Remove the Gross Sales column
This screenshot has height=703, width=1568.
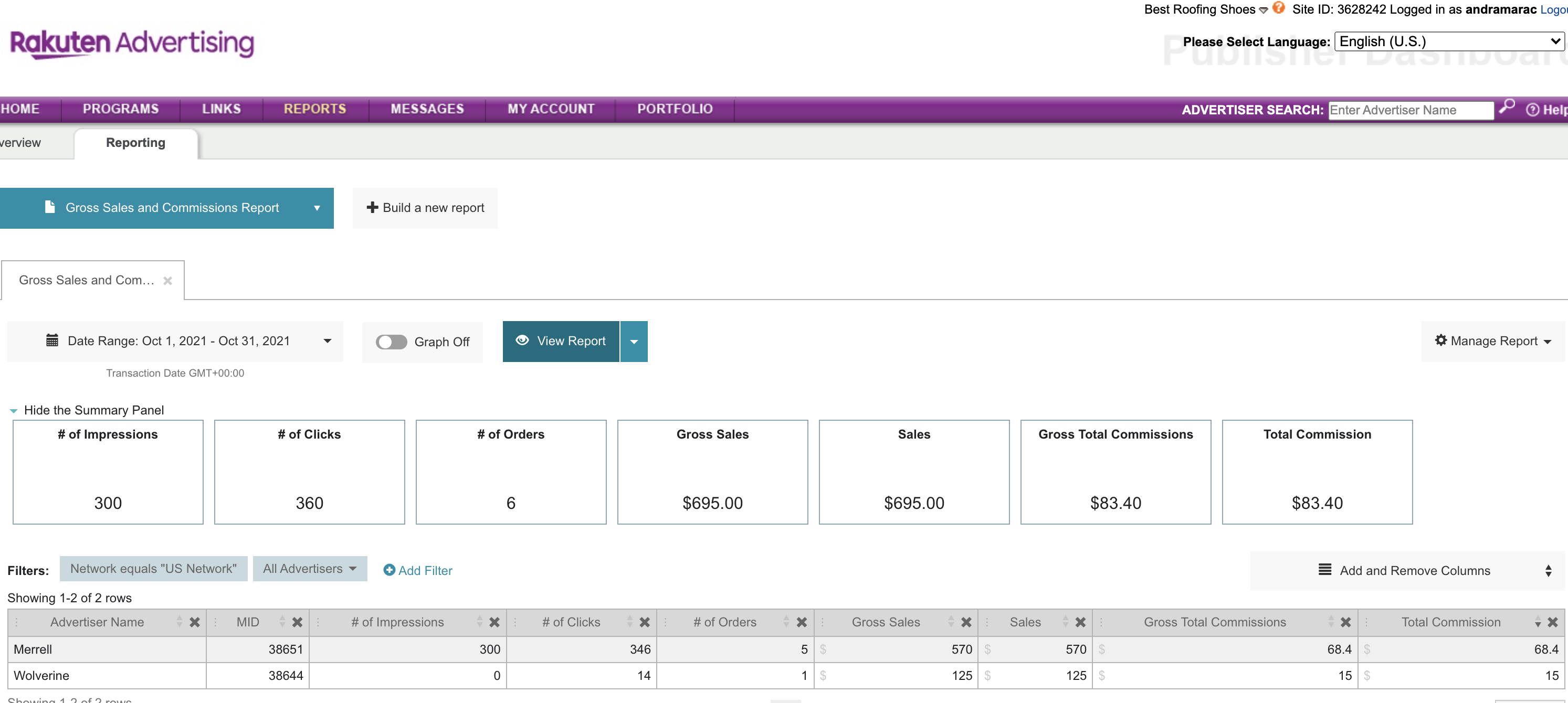(x=966, y=622)
